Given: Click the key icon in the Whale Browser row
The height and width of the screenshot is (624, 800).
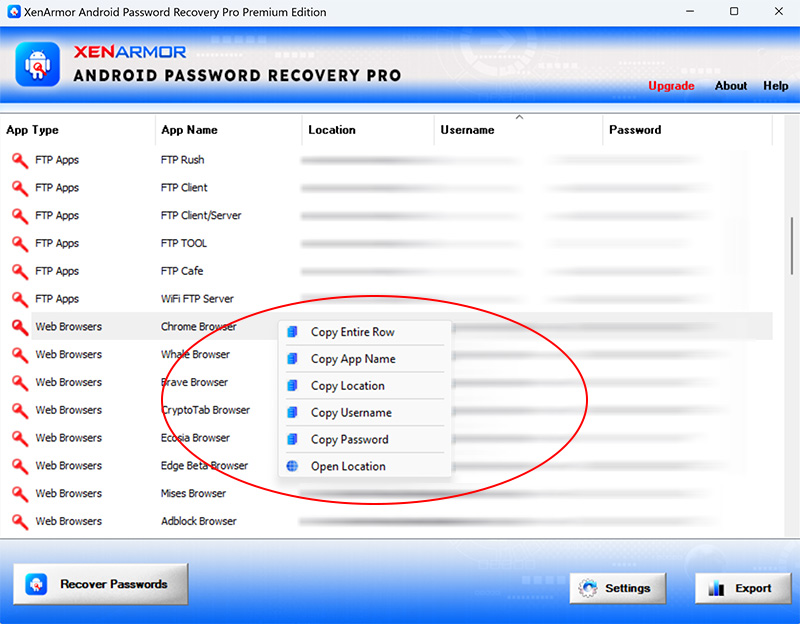Looking at the screenshot, I should (x=20, y=355).
